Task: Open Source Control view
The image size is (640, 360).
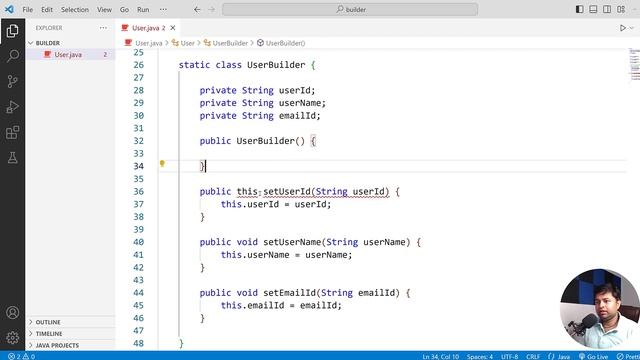Action: [12, 81]
